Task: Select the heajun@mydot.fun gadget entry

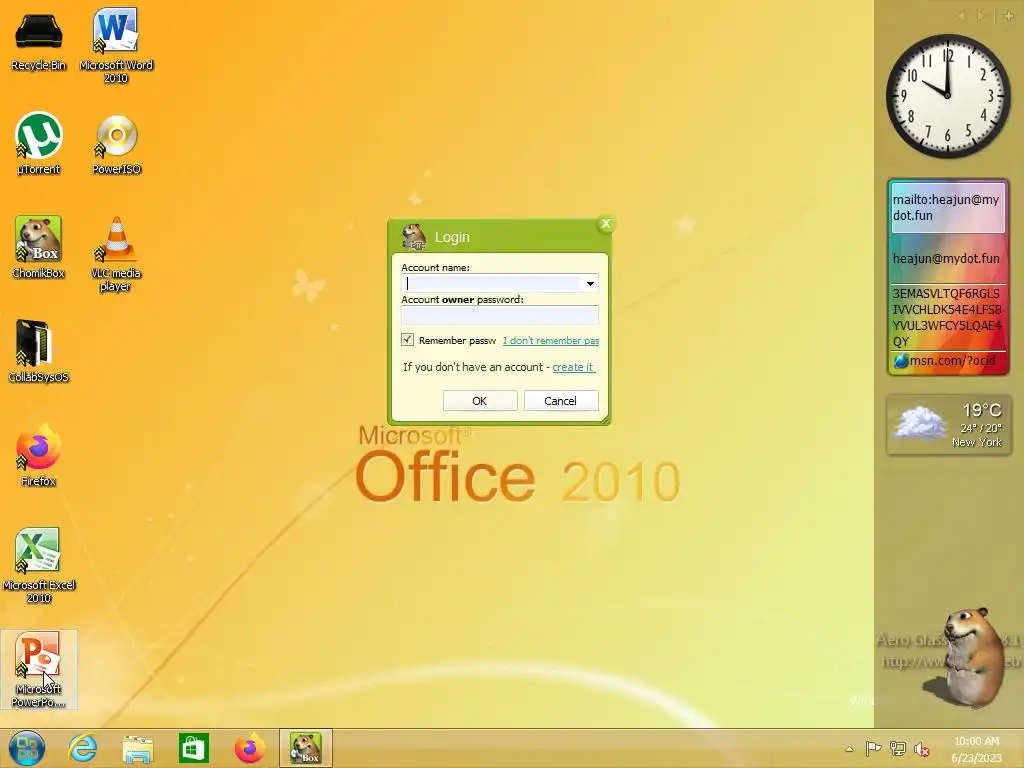Action: pos(948,259)
